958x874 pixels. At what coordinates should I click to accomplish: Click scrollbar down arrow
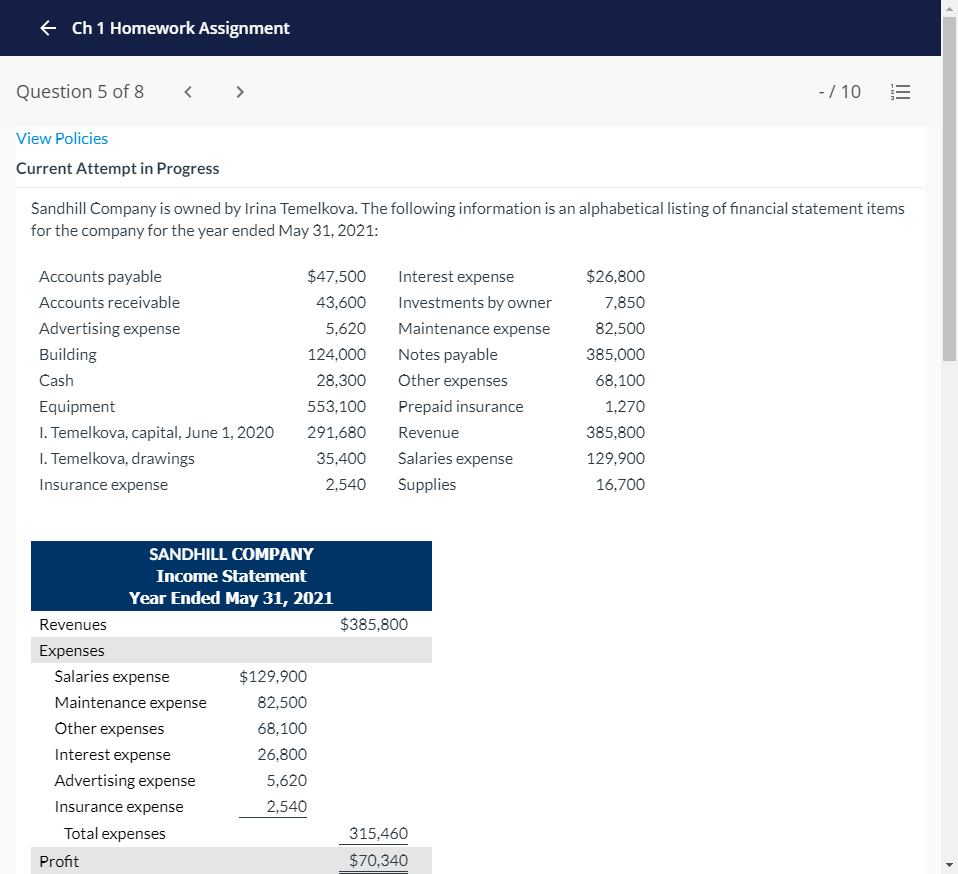click(x=949, y=865)
